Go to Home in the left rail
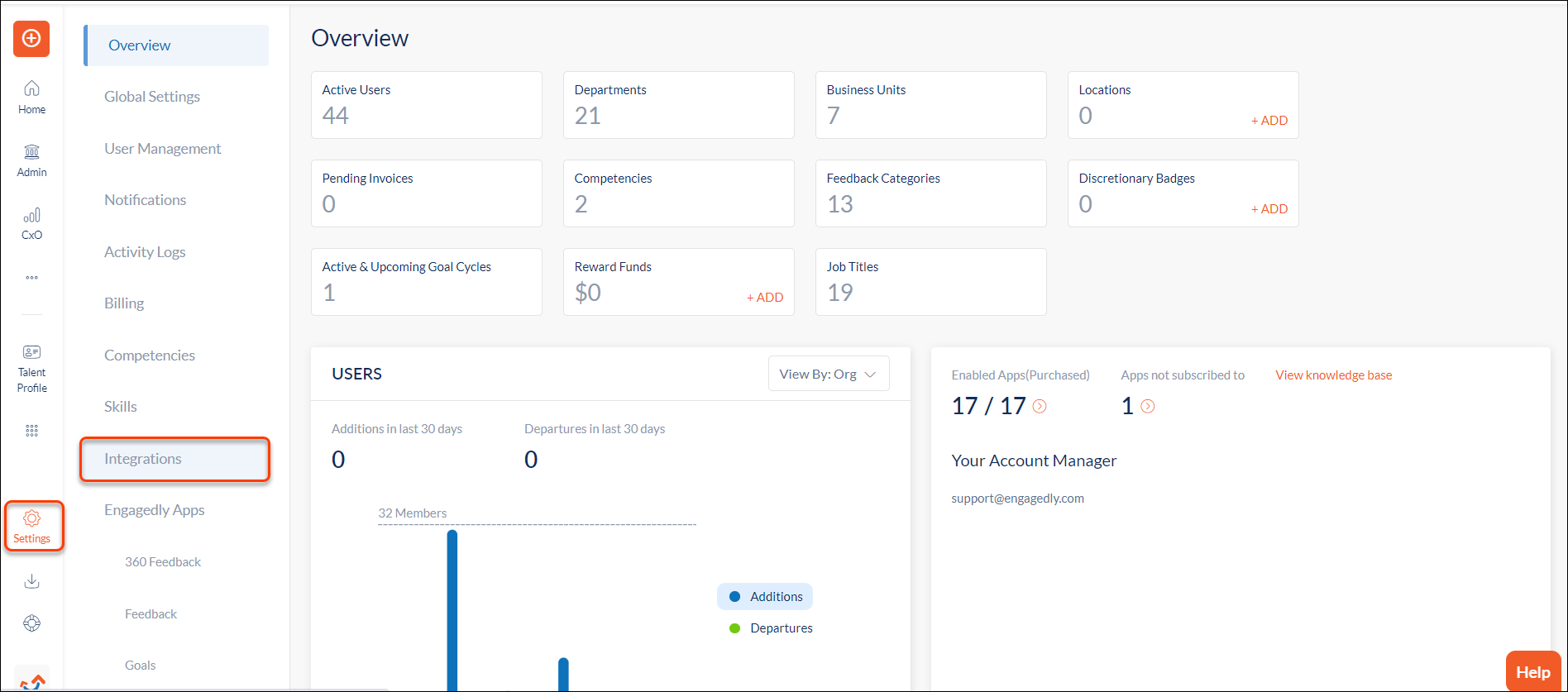1568x692 pixels. coord(31,97)
